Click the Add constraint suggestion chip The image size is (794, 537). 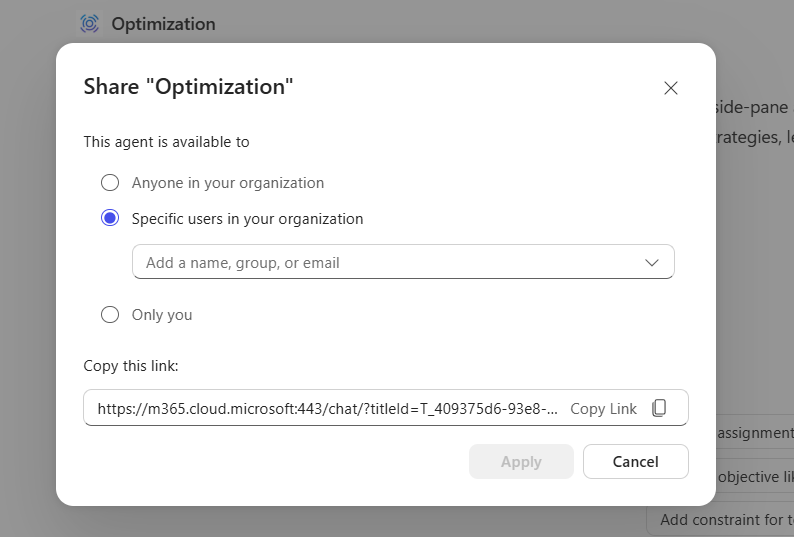[x=725, y=519]
